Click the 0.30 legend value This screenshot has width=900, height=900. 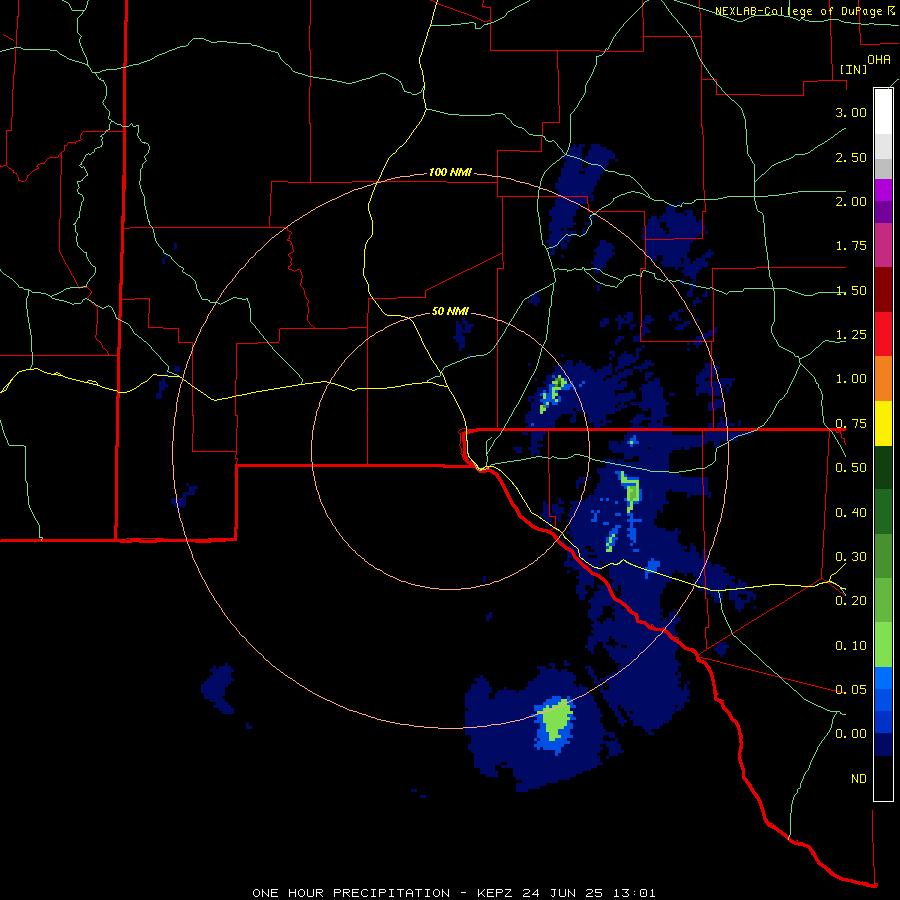click(x=851, y=557)
